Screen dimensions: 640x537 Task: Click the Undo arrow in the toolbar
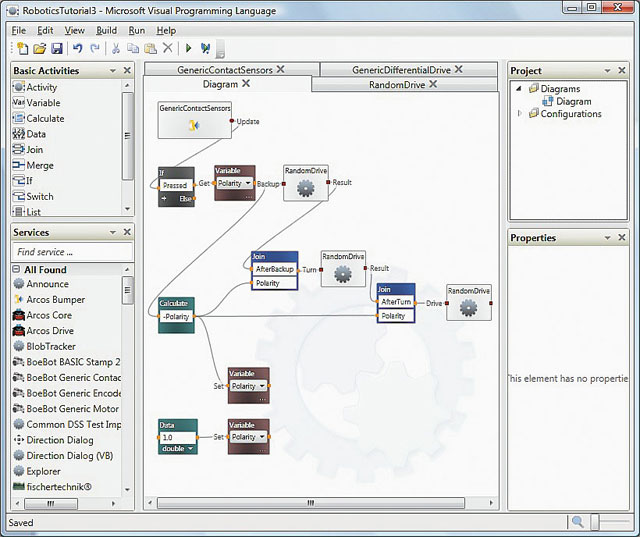(78, 48)
